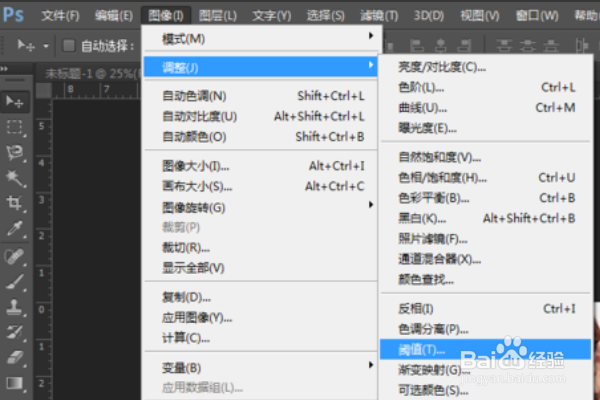Open 色相/饱和度(H) adjustment
This screenshot has height=400, width=600.
486,178
